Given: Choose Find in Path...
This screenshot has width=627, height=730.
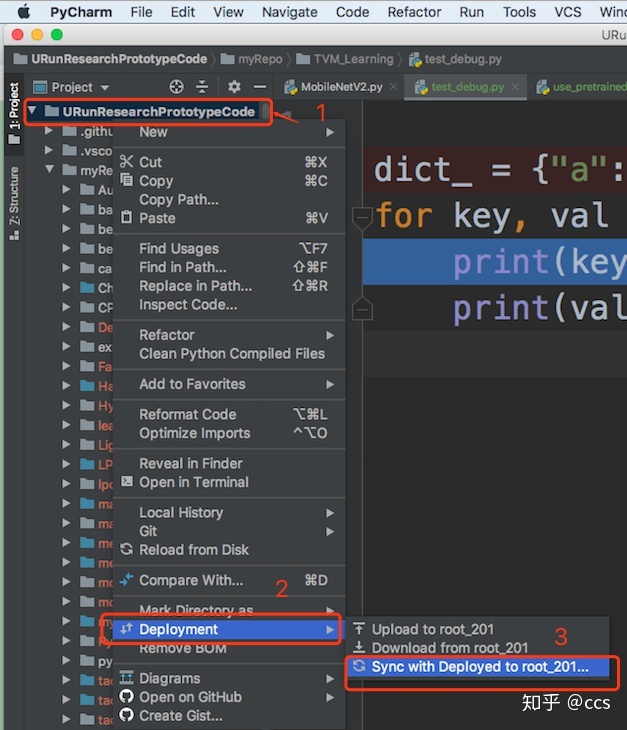Looking at the screenshot, I should pyautogui.click(x=229, y=267).
